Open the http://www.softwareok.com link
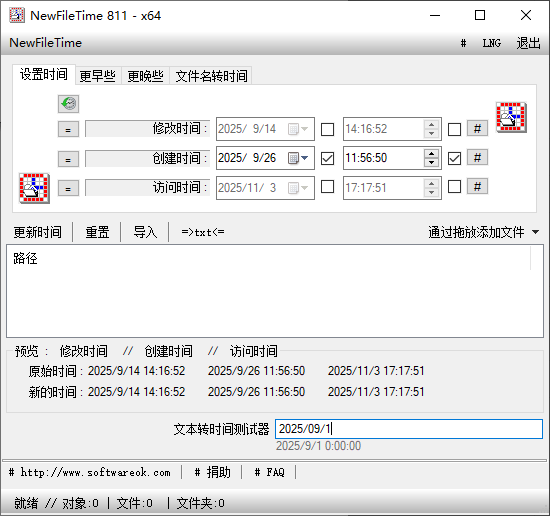 point(90,472)
